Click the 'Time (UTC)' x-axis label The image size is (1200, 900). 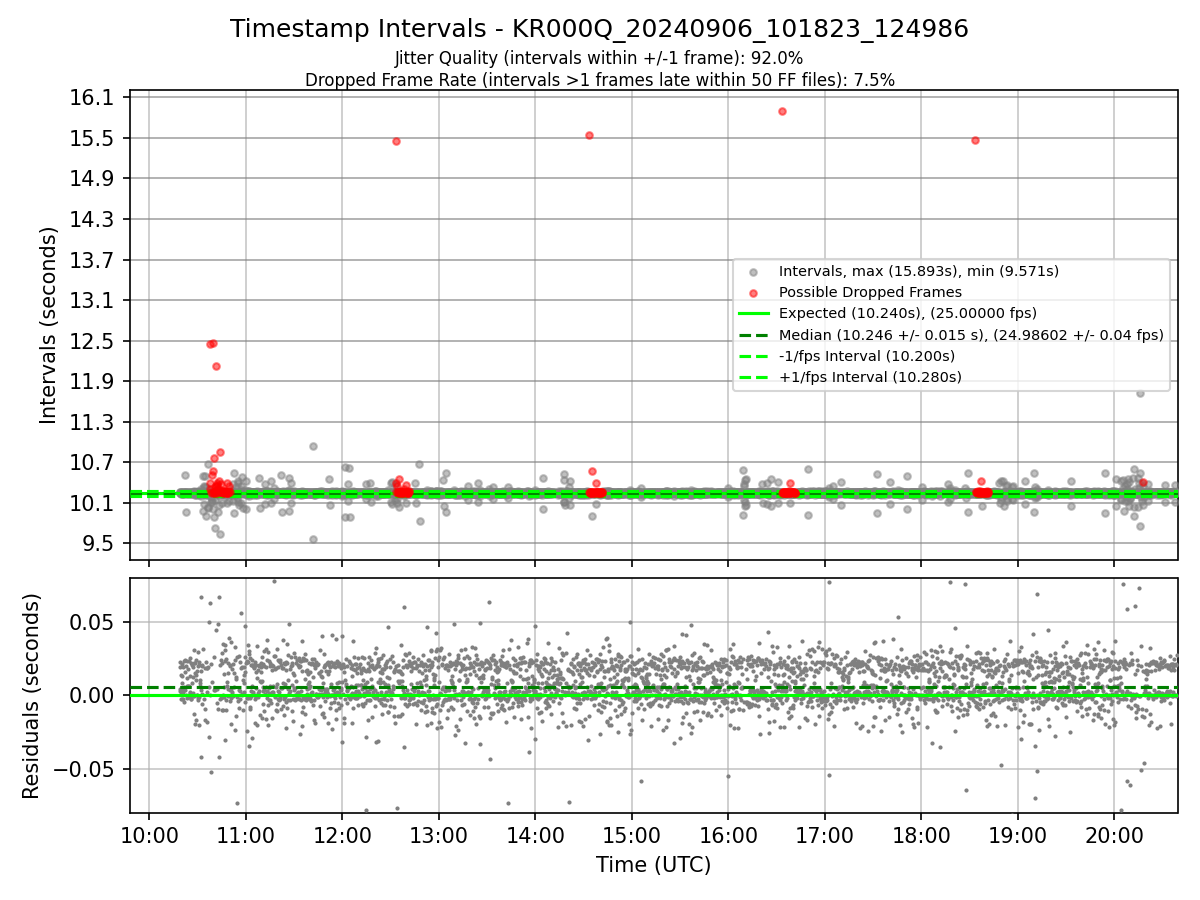653,865
